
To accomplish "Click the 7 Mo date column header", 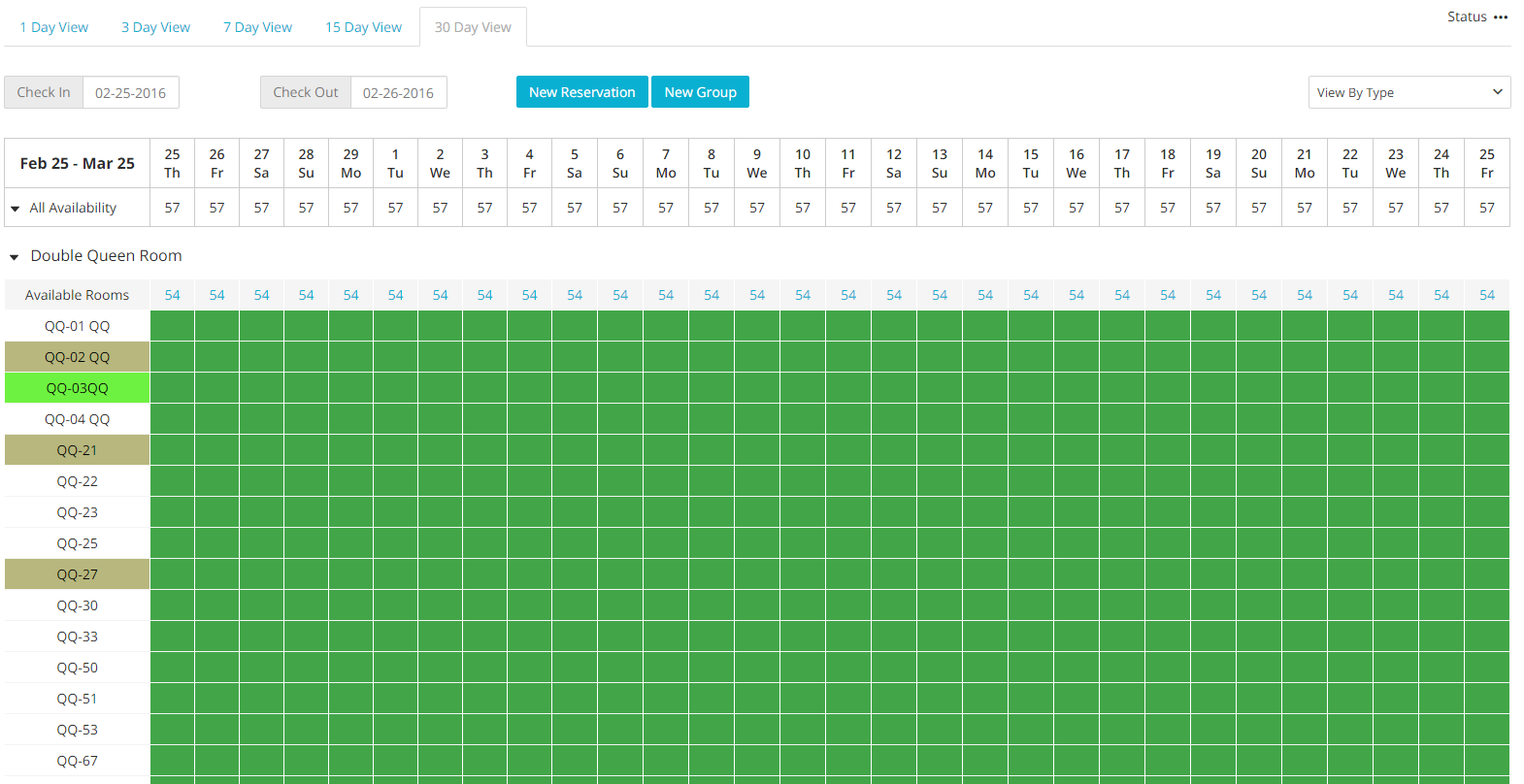I will coord(666,163).
